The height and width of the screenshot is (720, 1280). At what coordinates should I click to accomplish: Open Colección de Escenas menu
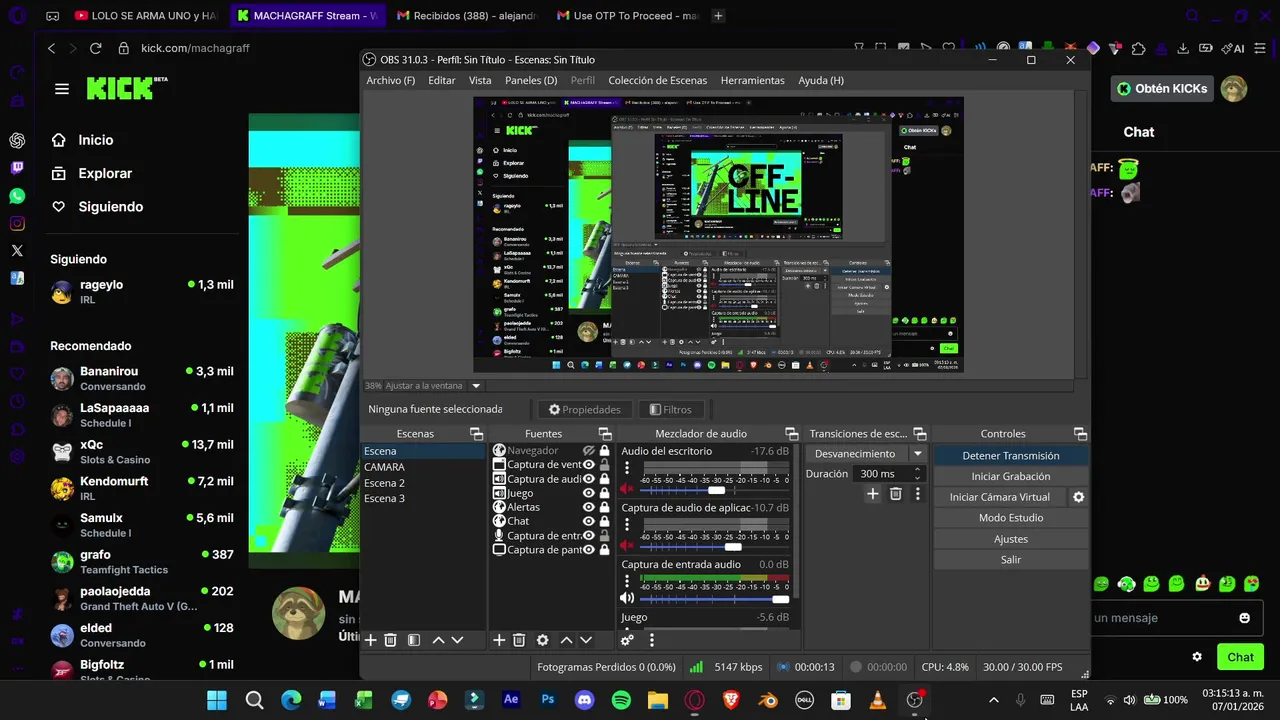pos(657,80)
